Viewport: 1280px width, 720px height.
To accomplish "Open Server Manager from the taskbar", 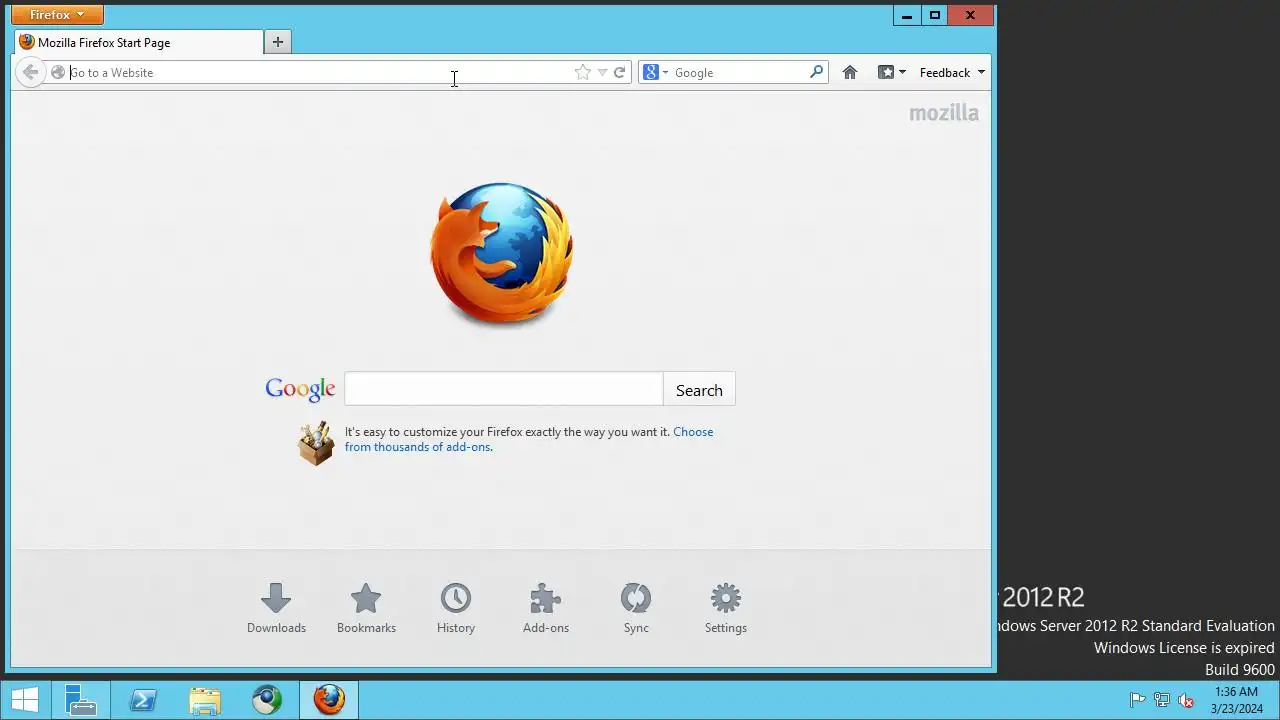I will [80, 700].
